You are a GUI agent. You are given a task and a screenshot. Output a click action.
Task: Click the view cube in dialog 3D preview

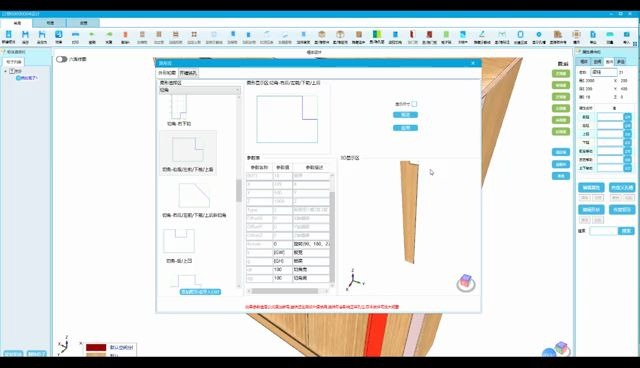point(466,282)
